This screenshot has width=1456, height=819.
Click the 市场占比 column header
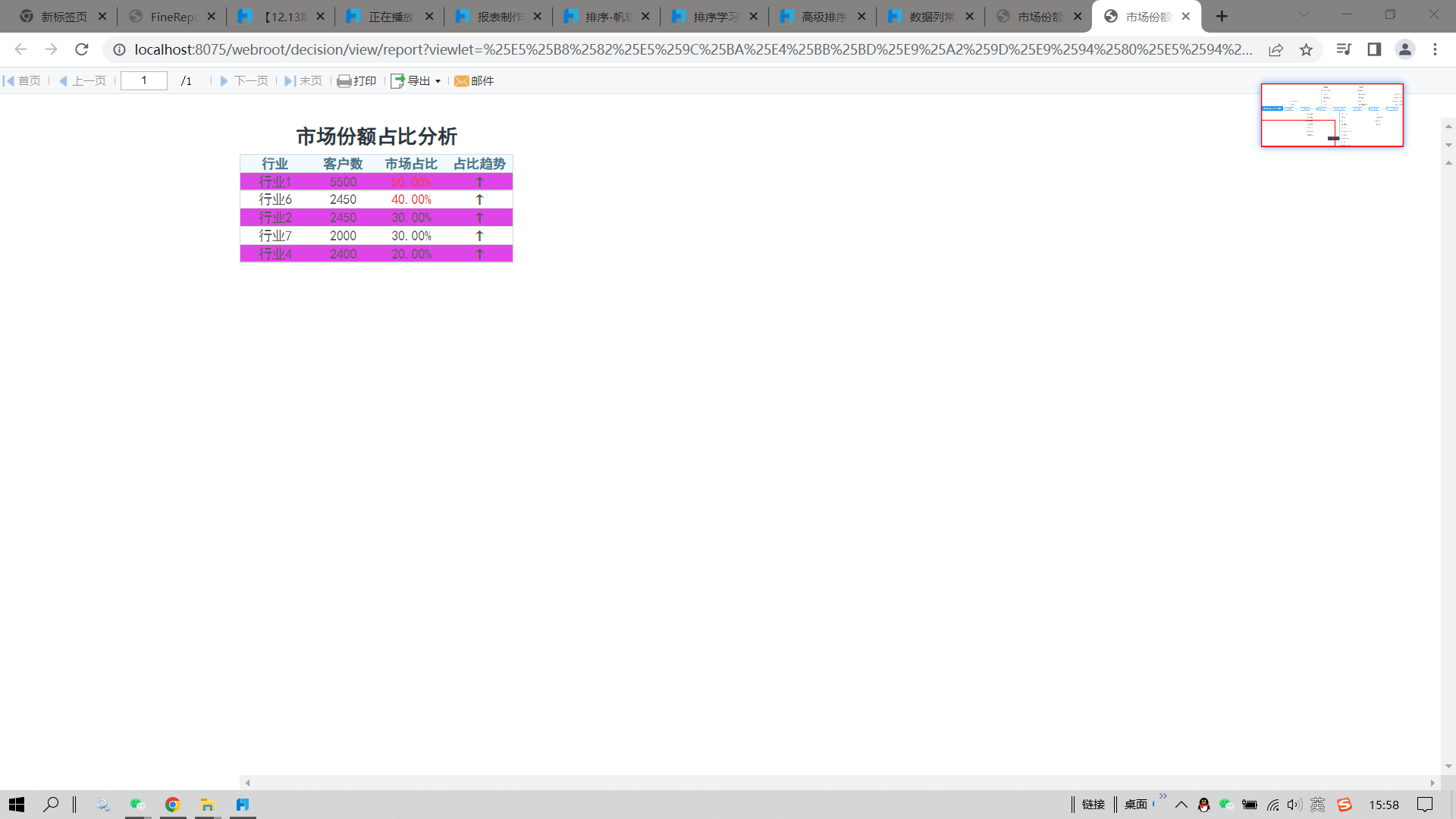point(411,164)
